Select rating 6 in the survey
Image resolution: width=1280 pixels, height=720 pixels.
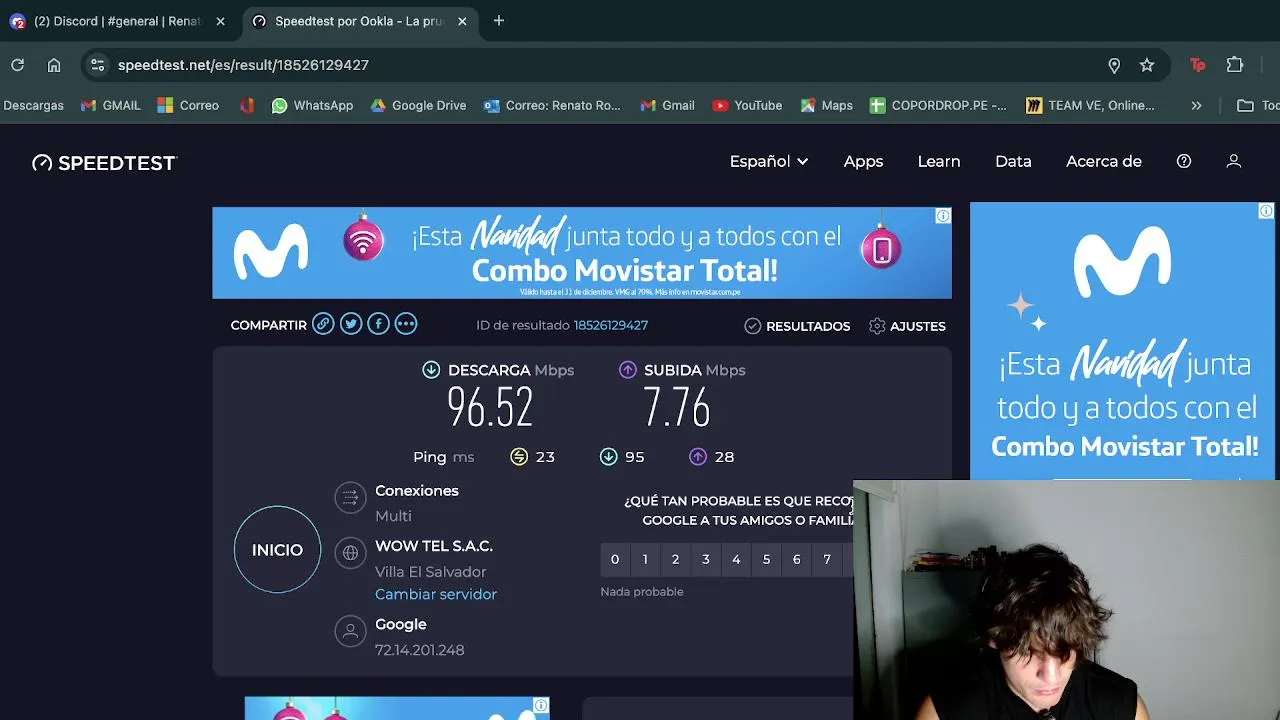[797, 559]
